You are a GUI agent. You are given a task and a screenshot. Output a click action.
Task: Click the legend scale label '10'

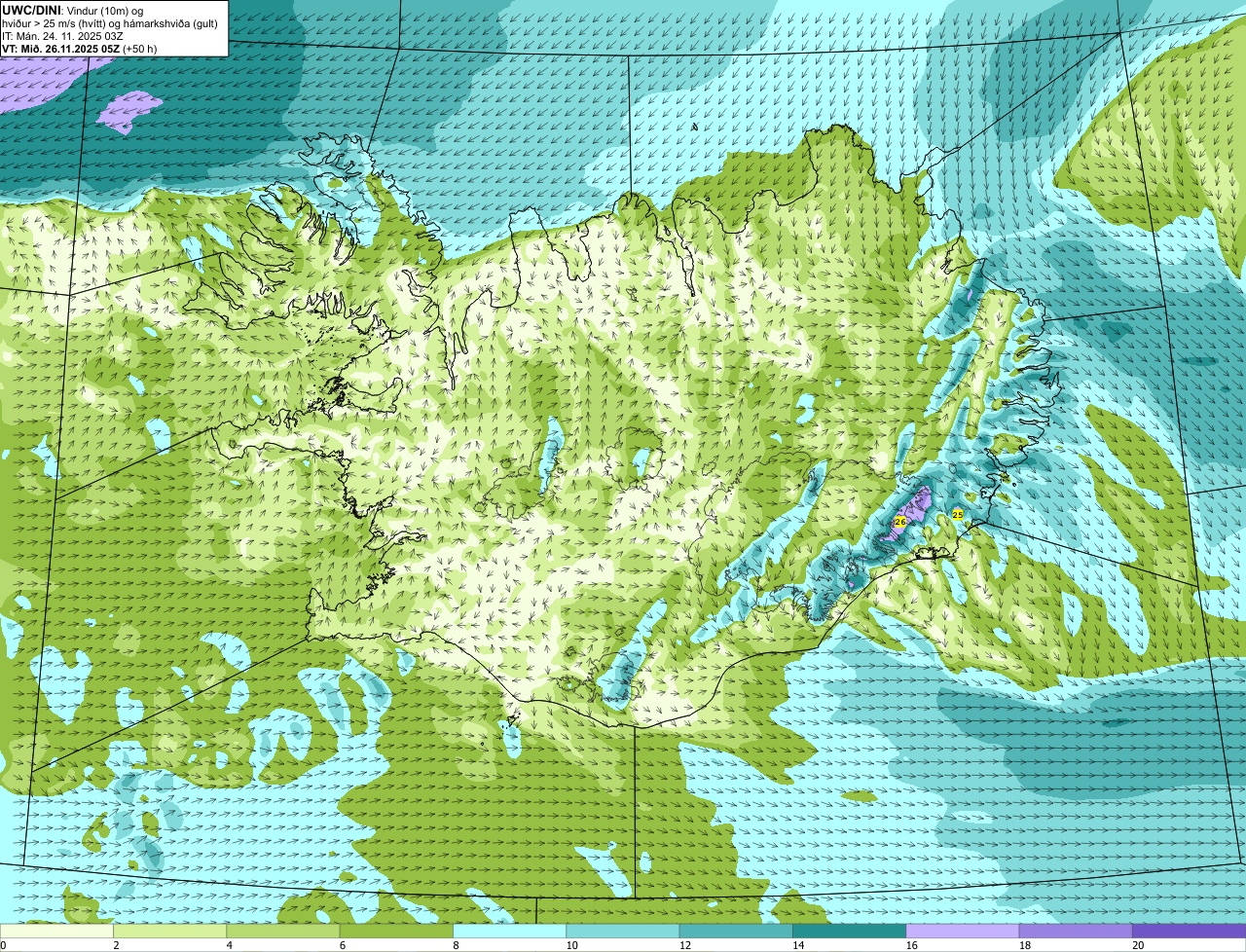pyautogui.click(x=571, y=945)
